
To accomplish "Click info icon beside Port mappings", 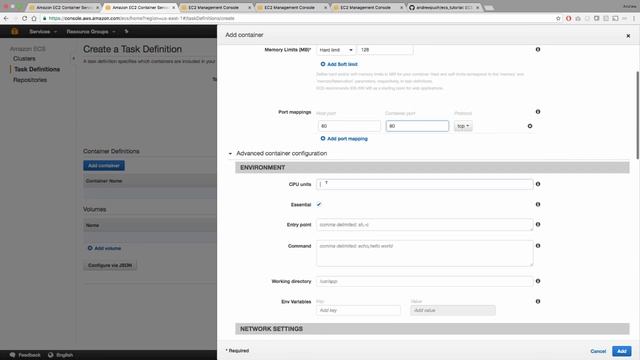I will pyautogui.click(x=538, y=112).
